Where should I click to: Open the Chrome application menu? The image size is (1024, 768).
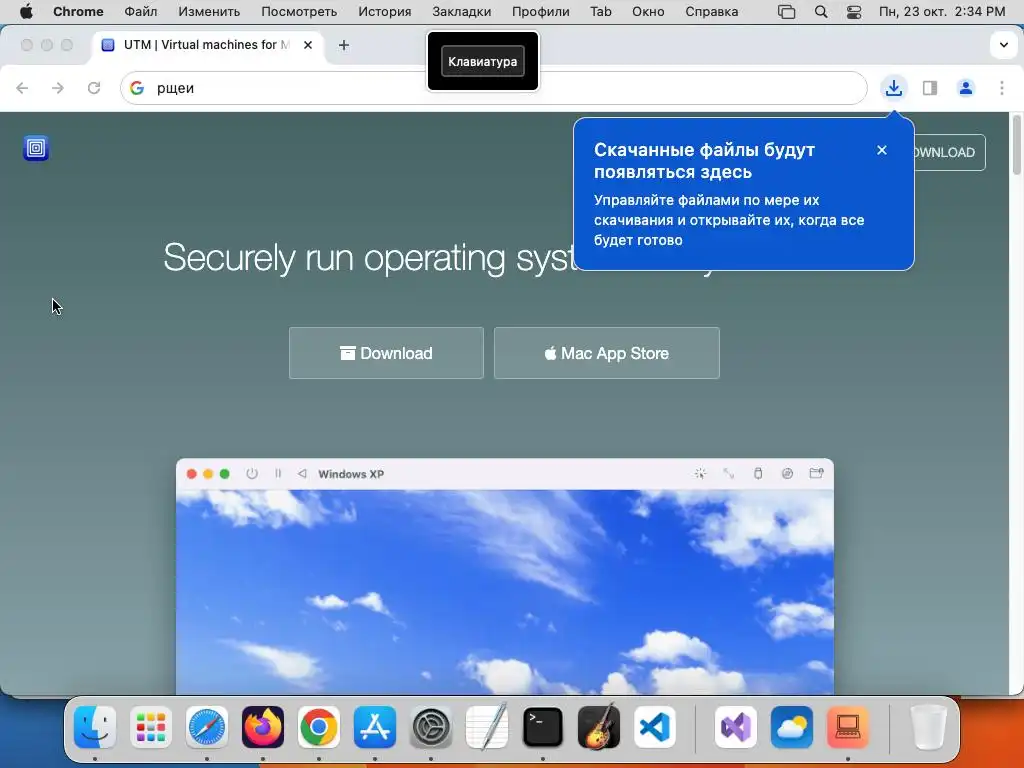tap(78, 12)
